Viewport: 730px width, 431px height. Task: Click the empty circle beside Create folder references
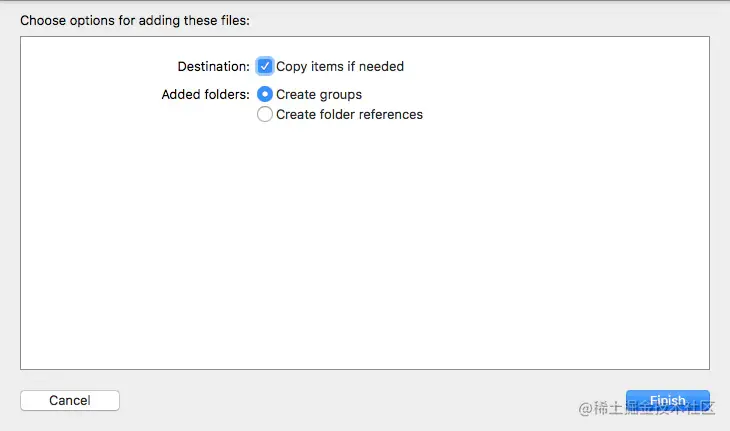click(265, 114)
